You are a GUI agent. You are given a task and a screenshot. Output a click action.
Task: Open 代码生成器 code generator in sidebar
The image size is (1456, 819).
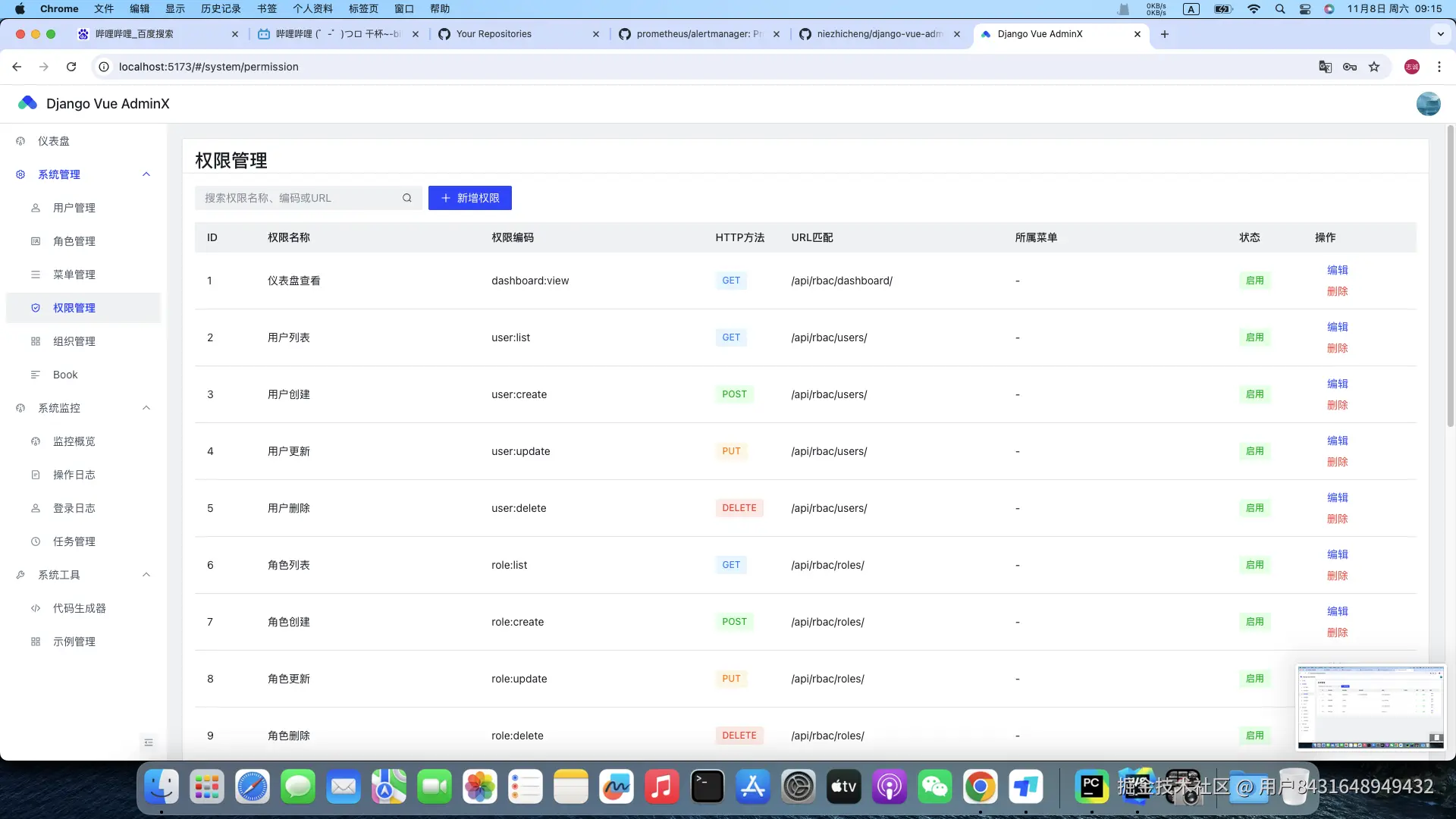79,608
